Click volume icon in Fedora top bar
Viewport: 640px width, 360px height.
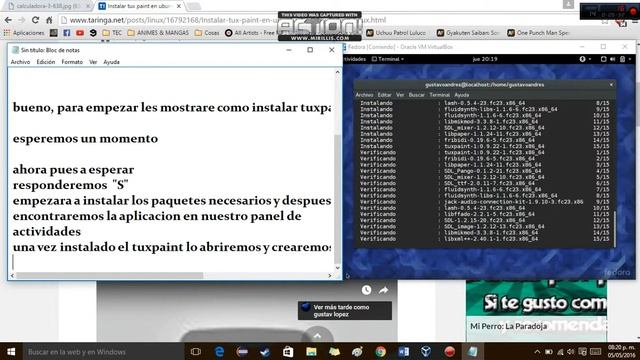coord(613,59)
